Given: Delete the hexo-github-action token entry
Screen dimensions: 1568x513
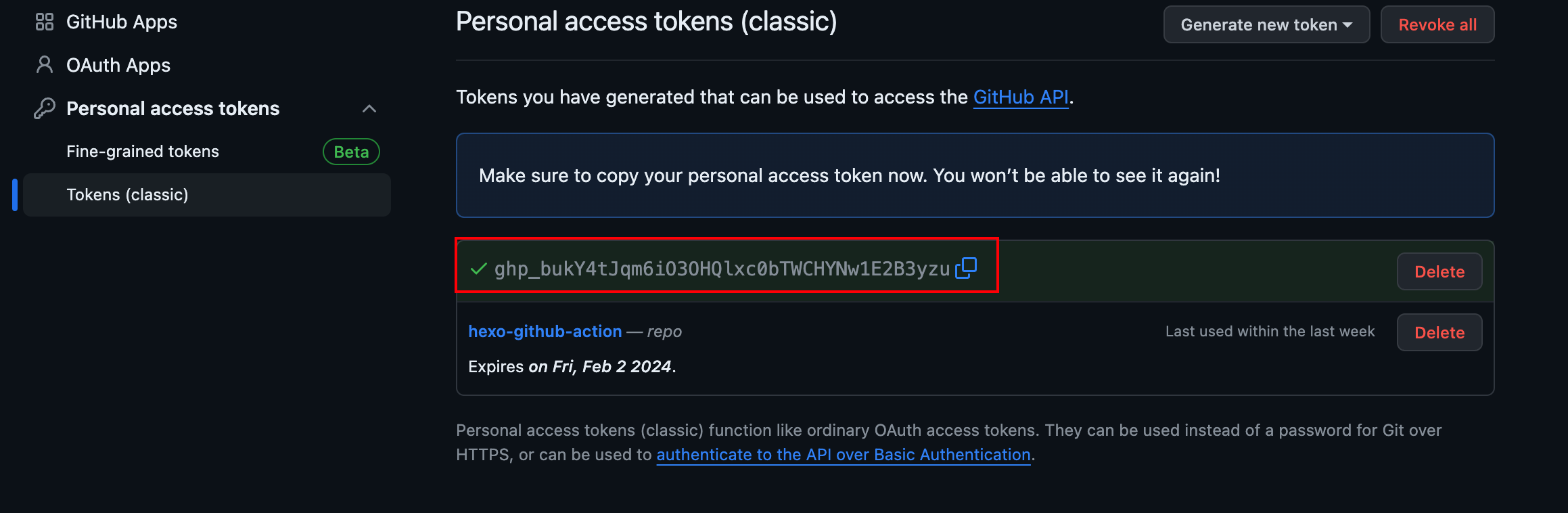Looking at the screenshot, I should coord(1439,332).
